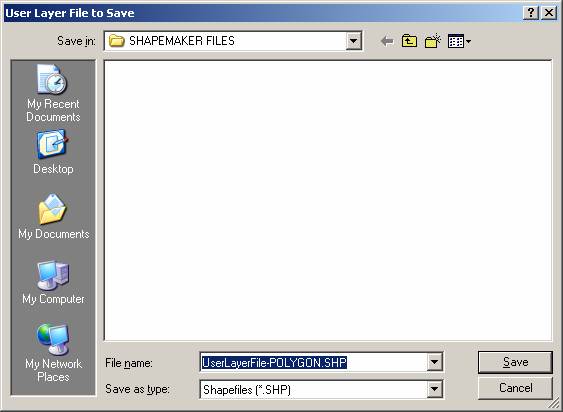Click the Save button
Screen dimensions: 563x412
pos(515,362)
